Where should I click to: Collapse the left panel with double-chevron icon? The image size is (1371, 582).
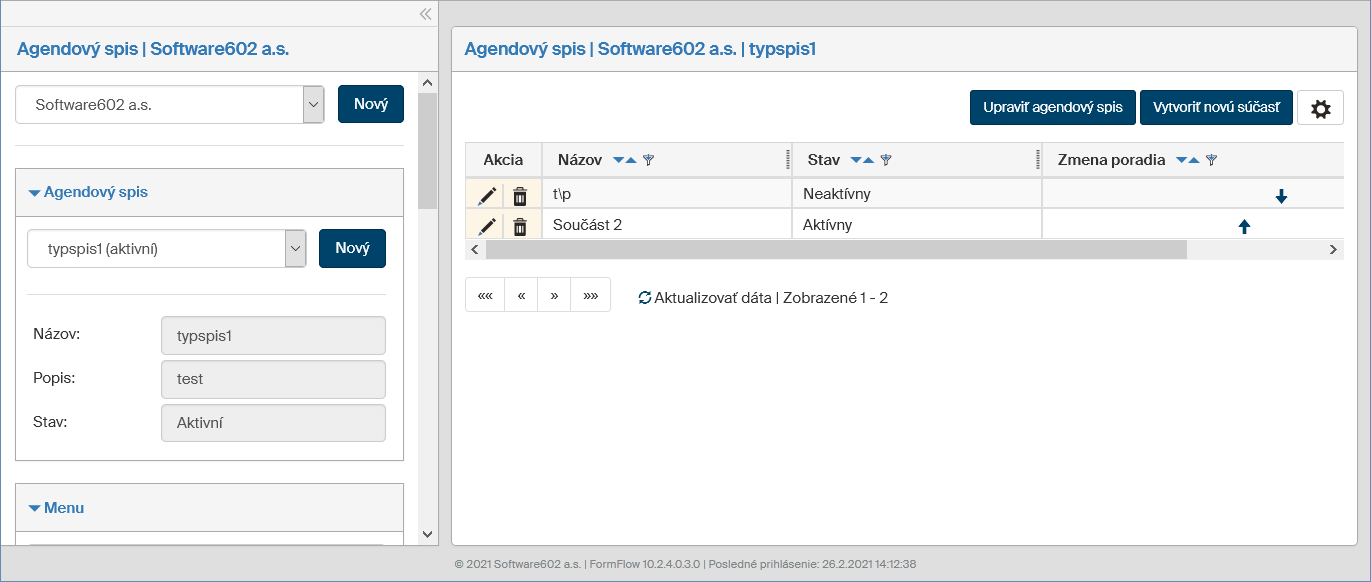click(425, 14)
